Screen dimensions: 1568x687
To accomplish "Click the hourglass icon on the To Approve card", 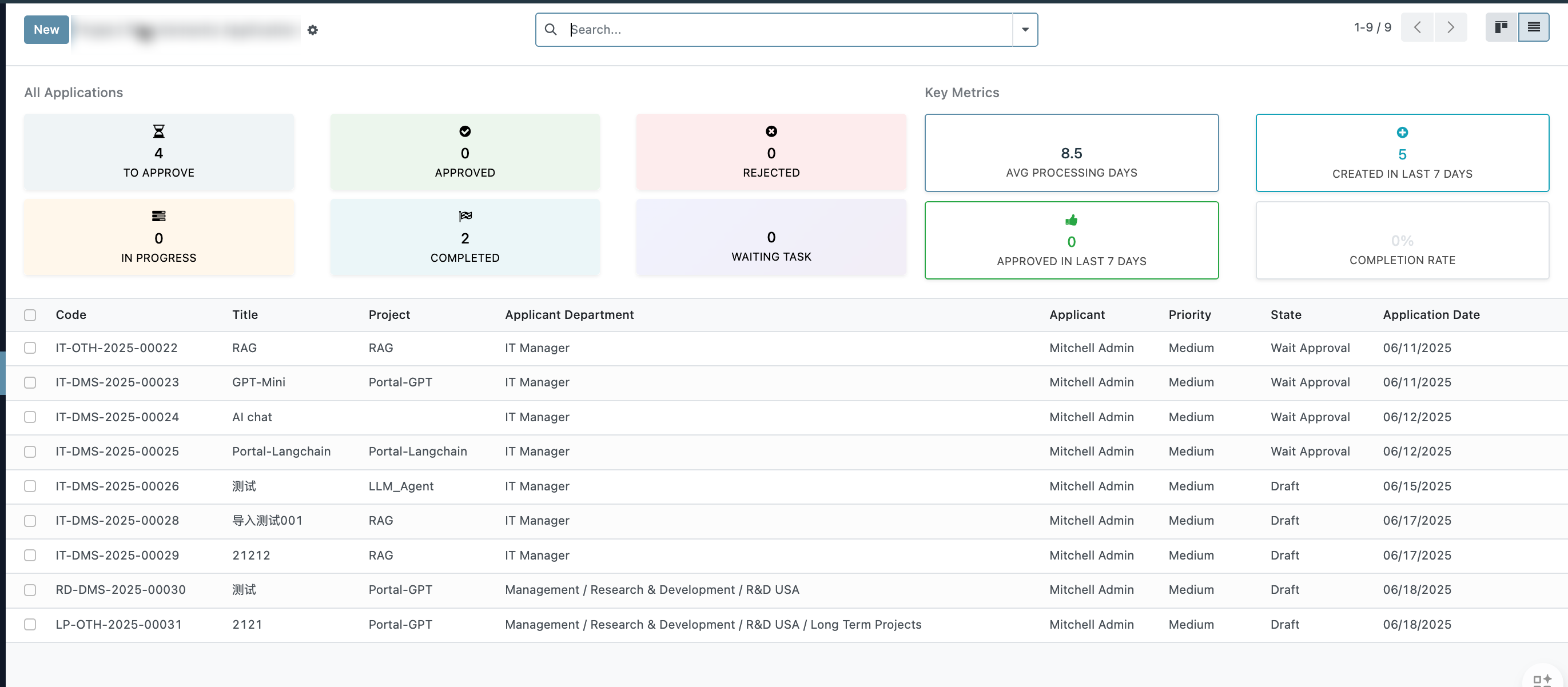I will [x=158, y=130].
